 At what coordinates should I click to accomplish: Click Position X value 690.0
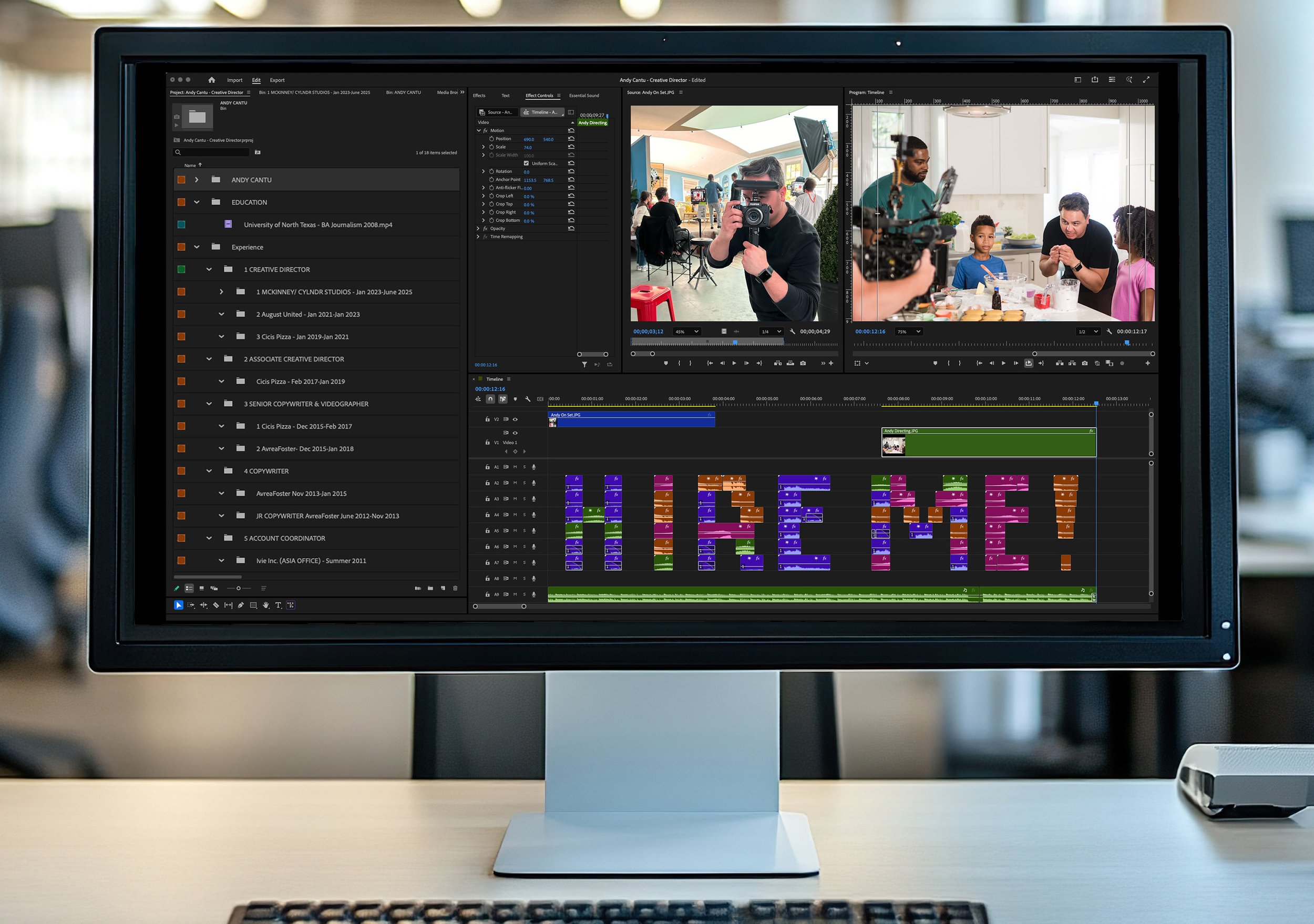(528, 139)
